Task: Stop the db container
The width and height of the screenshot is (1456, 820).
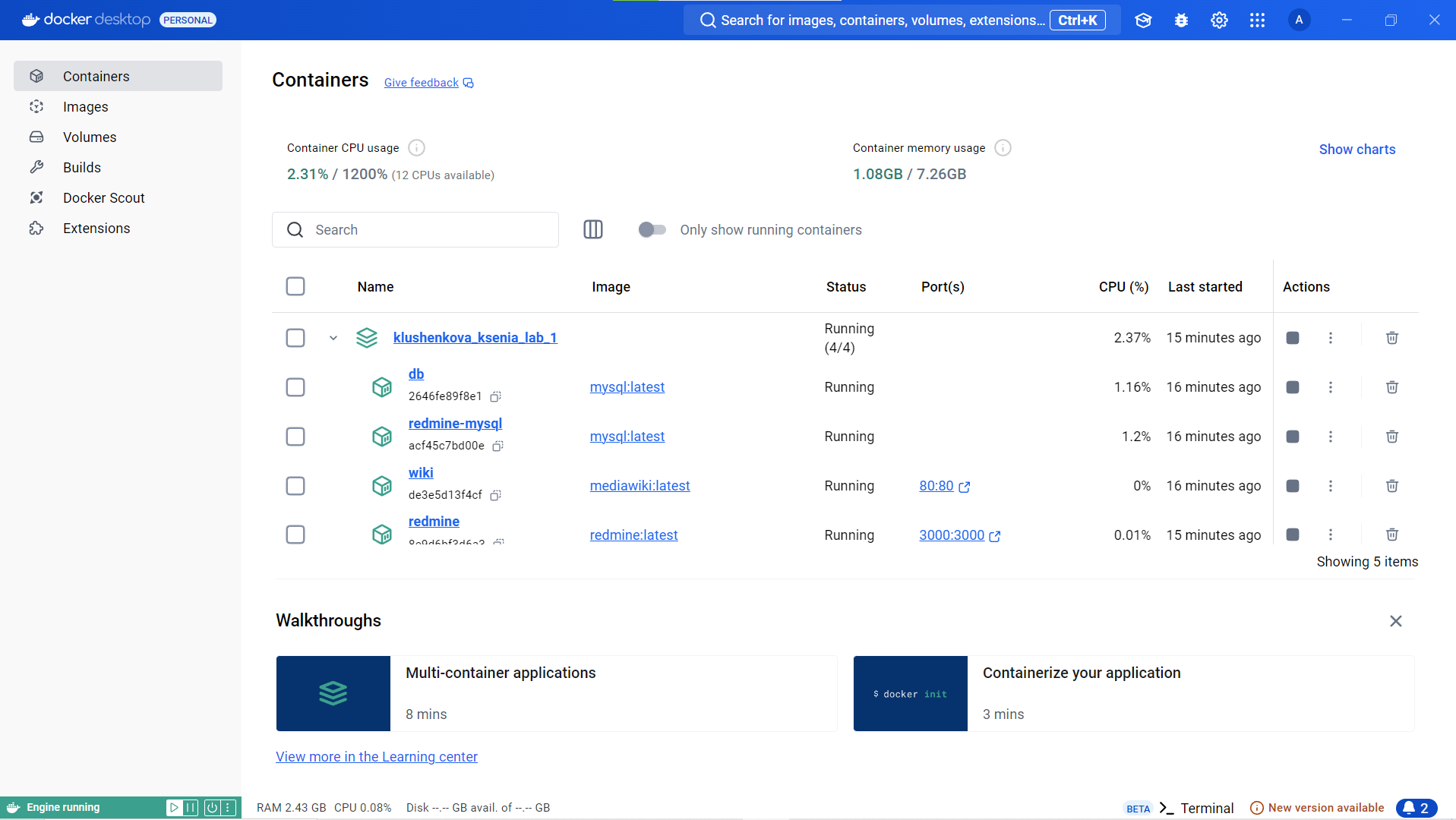Action: 1292,387
